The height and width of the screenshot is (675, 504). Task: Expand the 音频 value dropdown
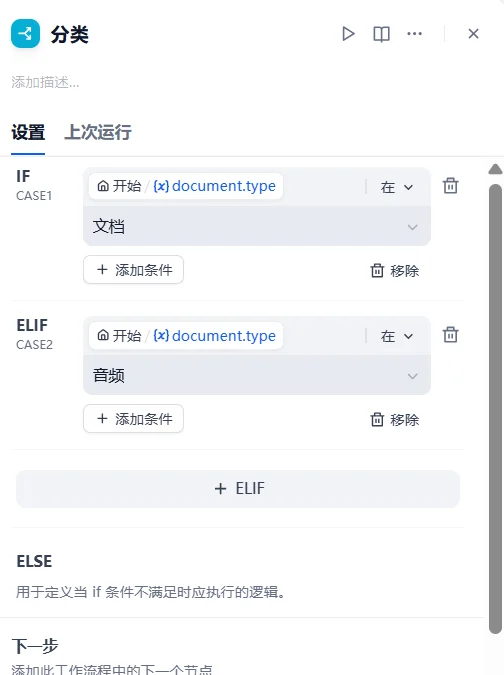coord(257,375)
